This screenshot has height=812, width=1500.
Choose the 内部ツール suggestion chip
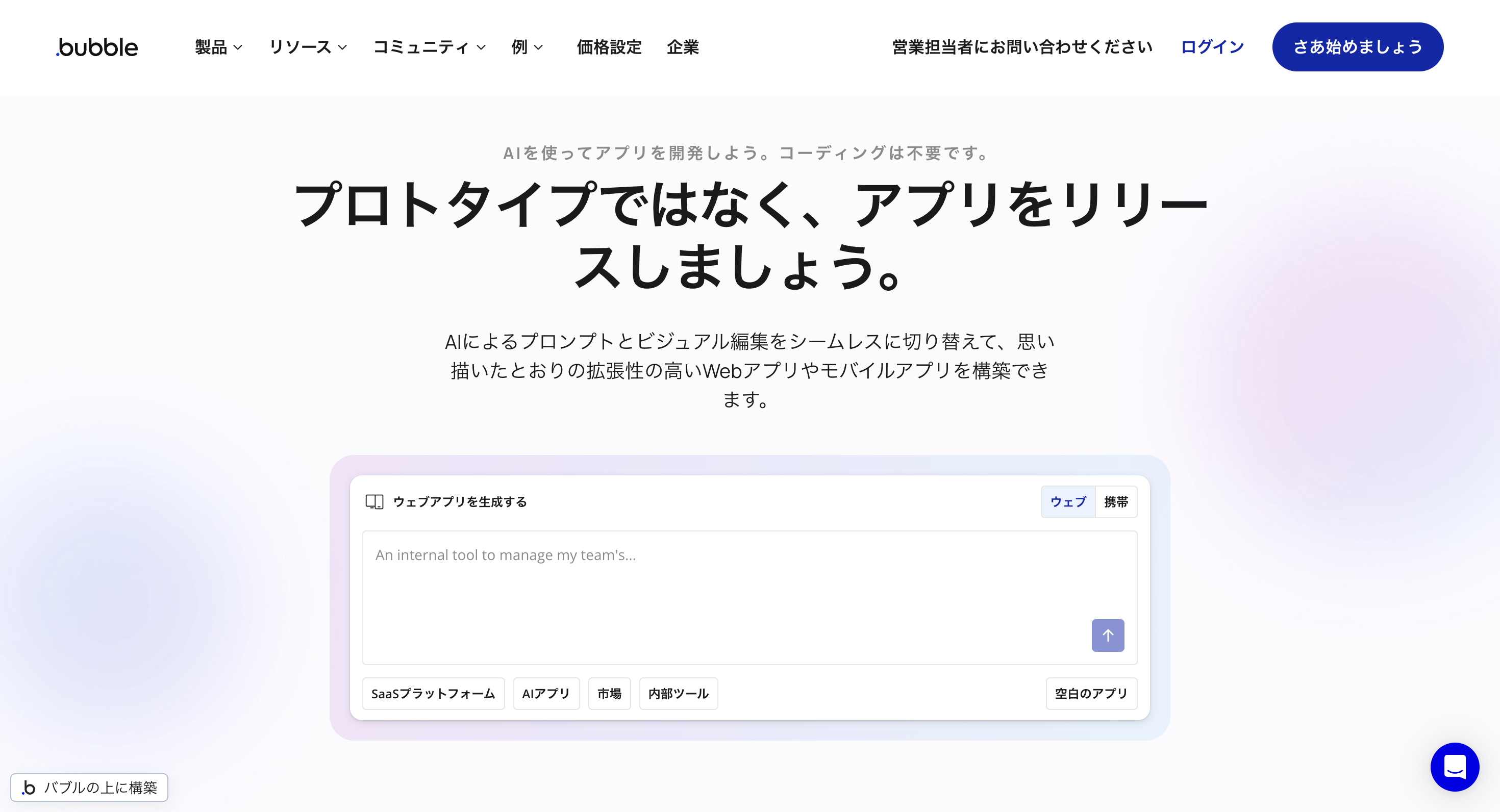[679, 693]
